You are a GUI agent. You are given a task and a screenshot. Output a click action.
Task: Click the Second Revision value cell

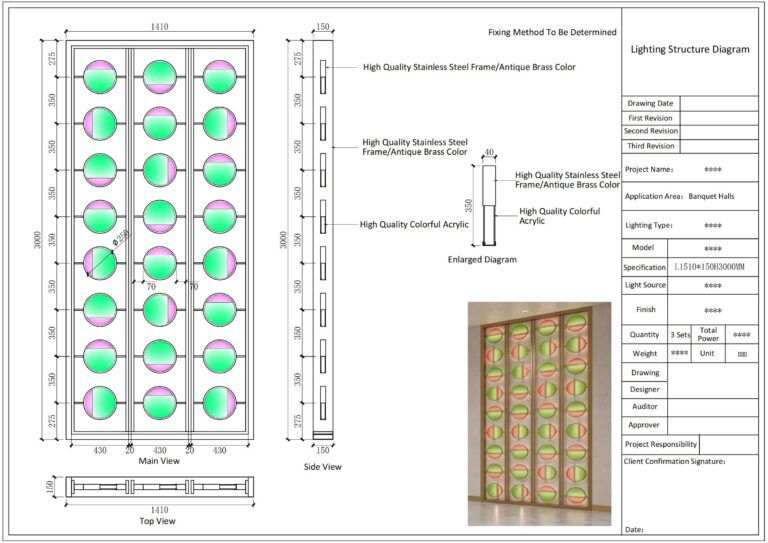(x=719, y=131)
